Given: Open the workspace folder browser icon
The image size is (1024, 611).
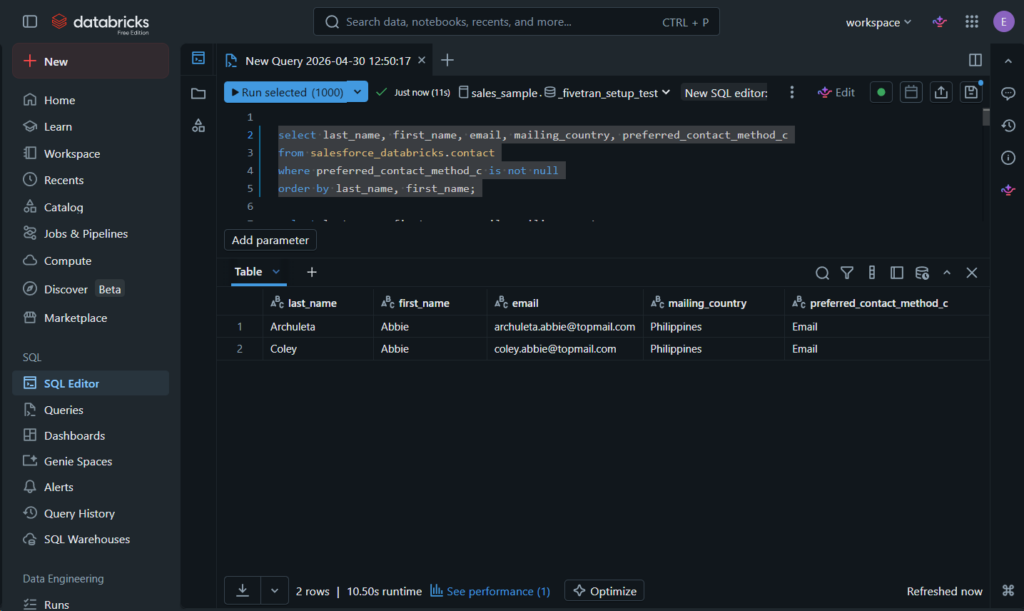Looking at the screenshot, I should 199,93.
